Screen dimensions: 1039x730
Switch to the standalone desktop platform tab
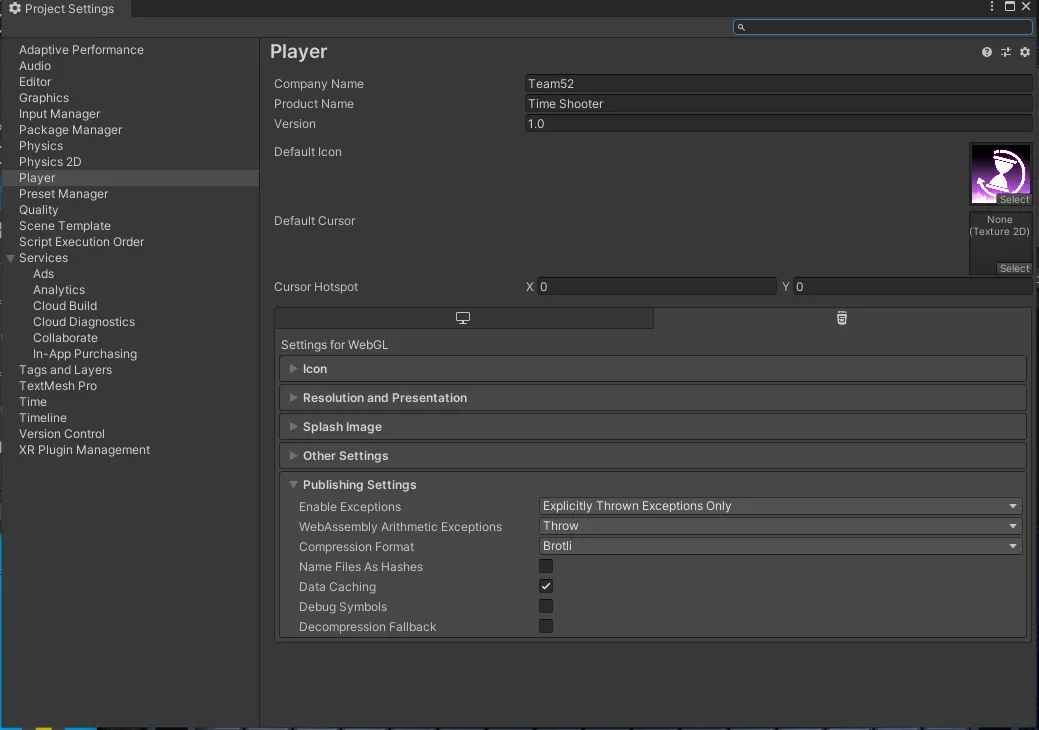[x=463, y=318]
